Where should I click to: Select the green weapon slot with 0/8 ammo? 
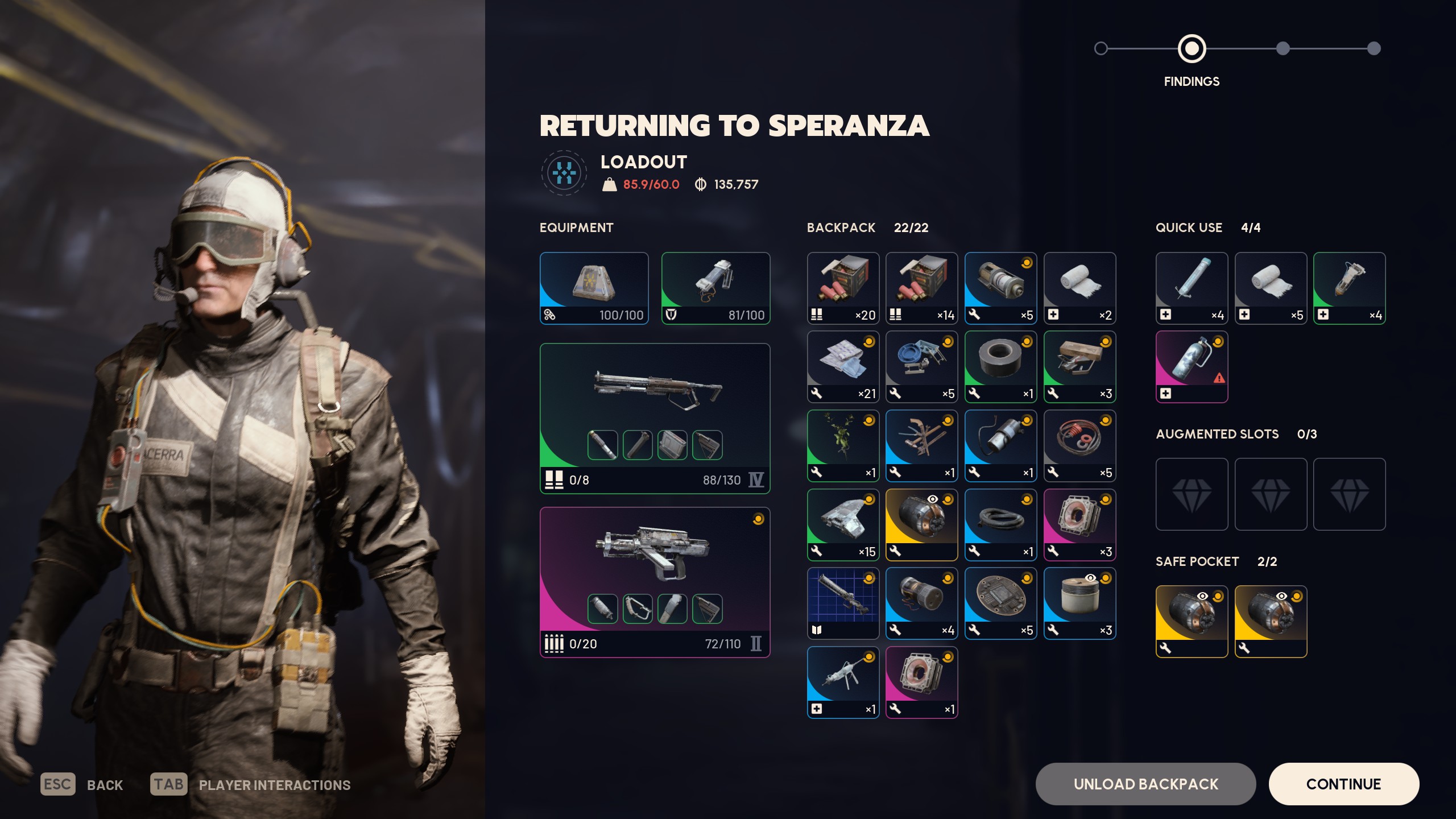coord(655,419)
